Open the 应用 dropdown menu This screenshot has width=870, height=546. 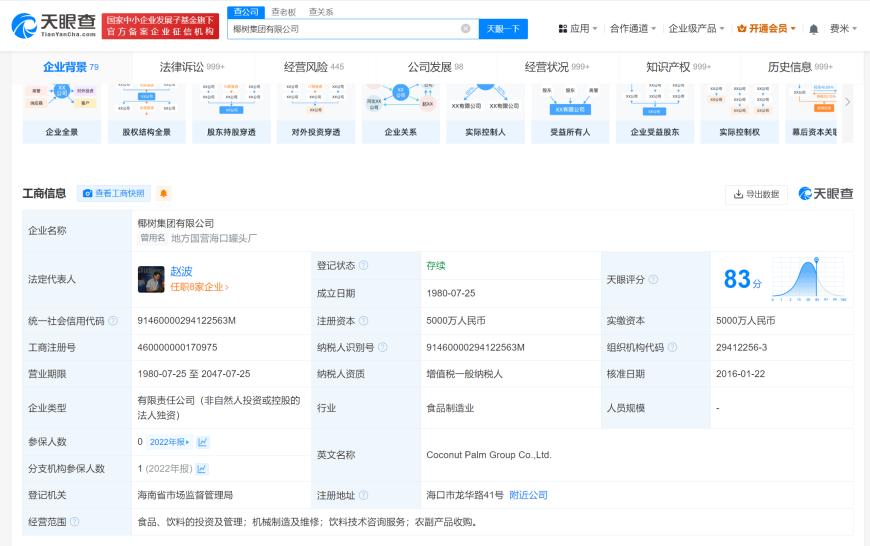(578, 28)
